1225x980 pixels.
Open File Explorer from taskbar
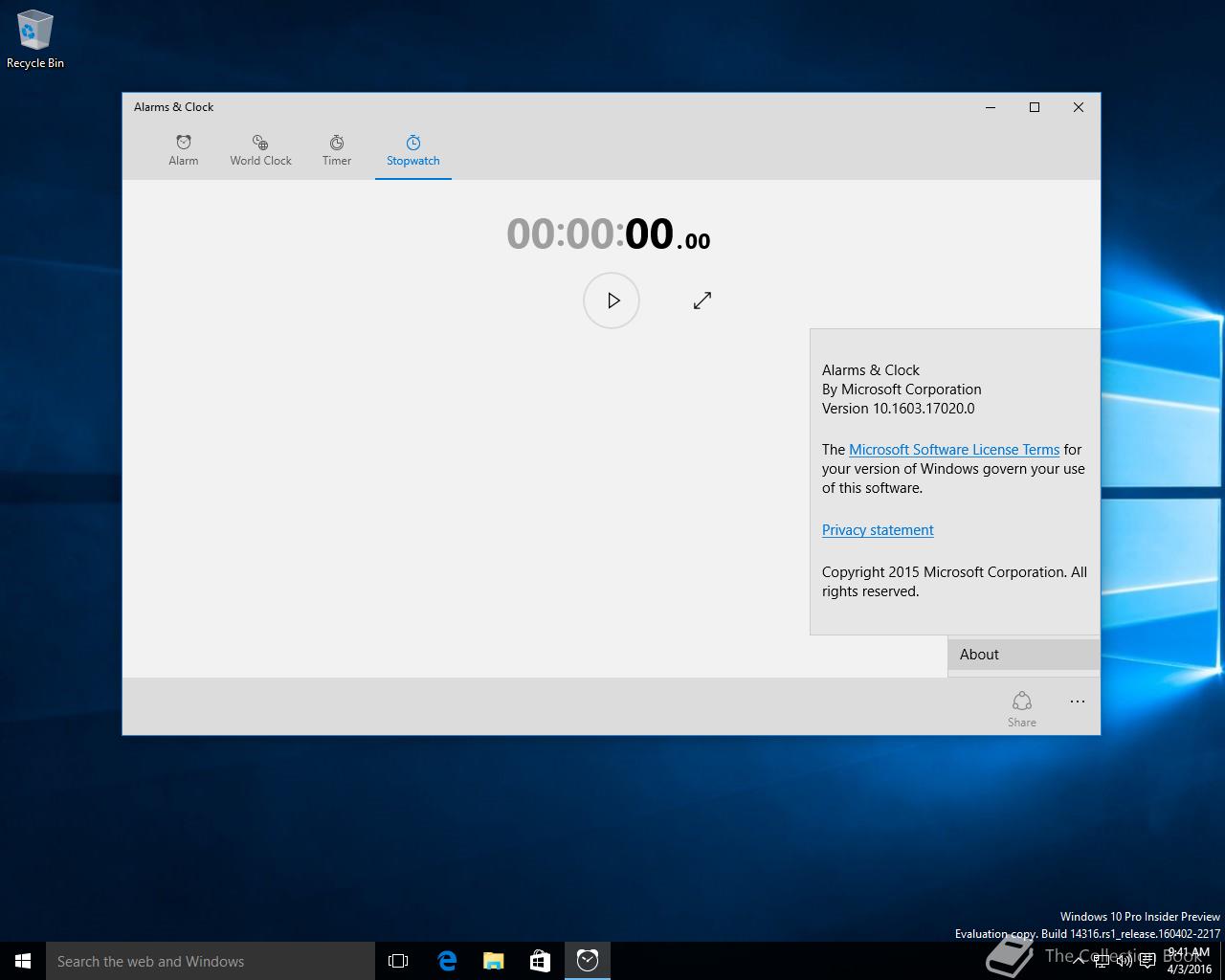coord(493,961)
